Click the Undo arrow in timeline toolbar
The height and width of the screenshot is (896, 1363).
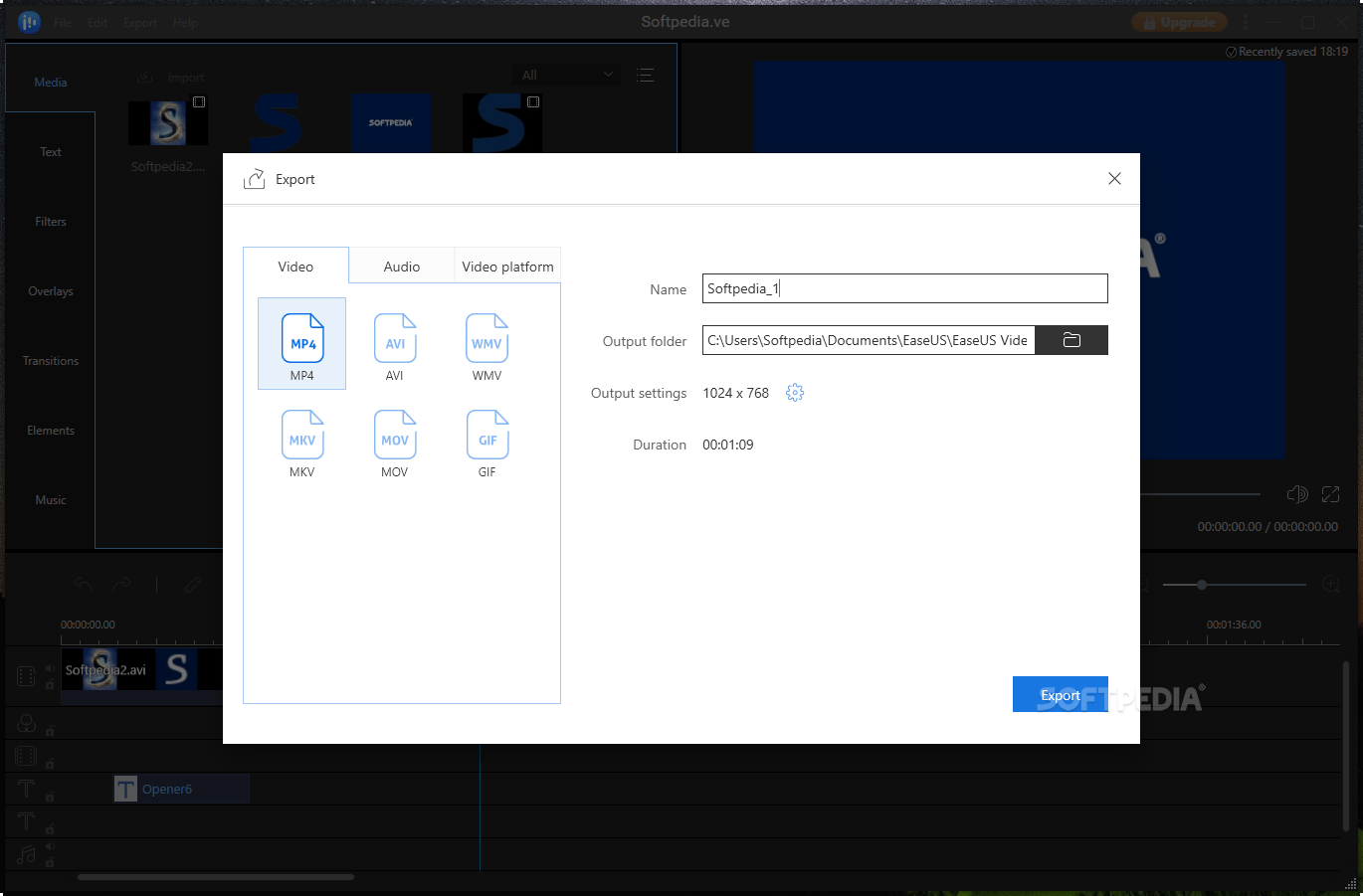84,584
